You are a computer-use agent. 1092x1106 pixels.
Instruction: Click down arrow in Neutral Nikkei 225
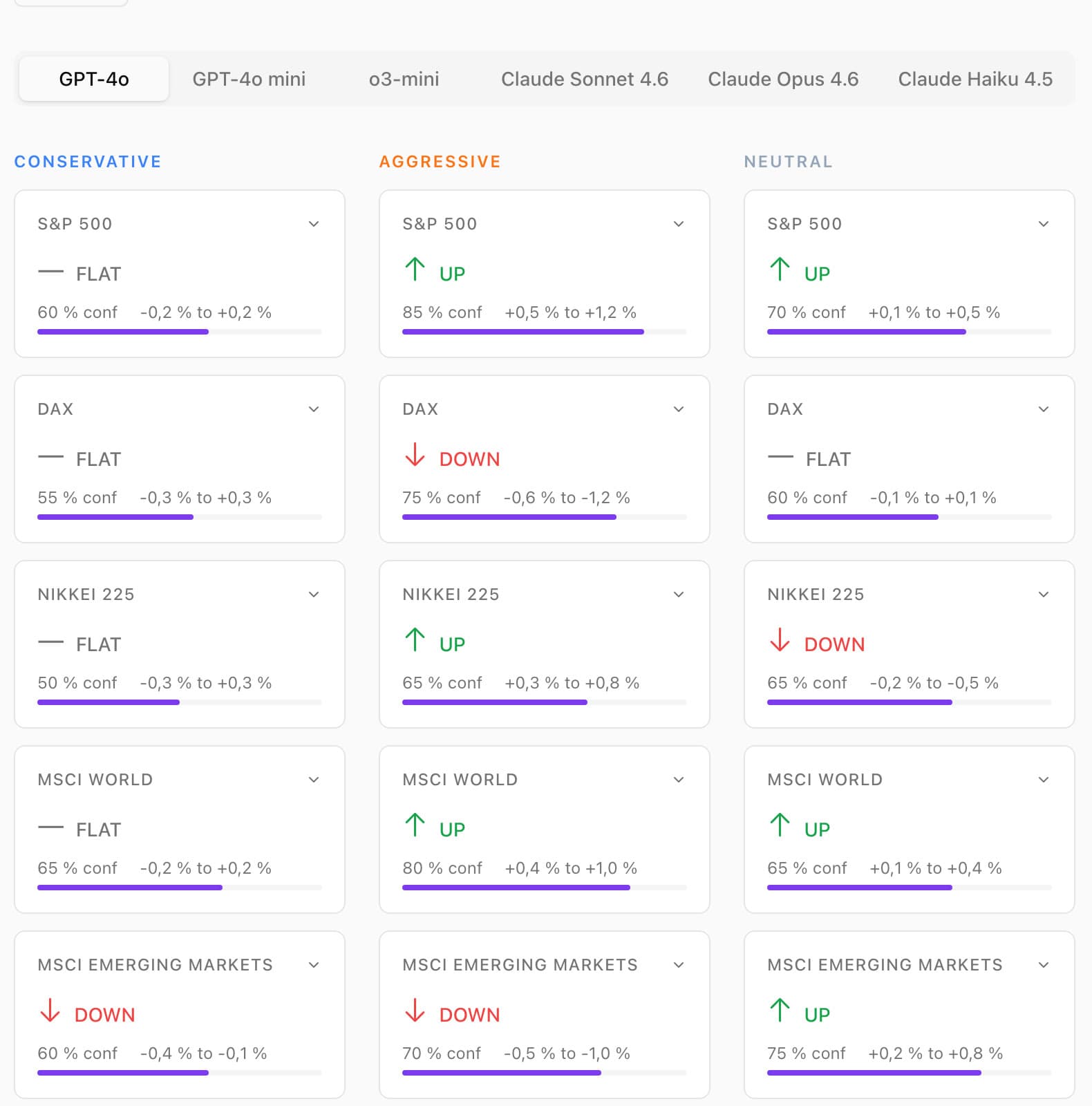[780, 640]
